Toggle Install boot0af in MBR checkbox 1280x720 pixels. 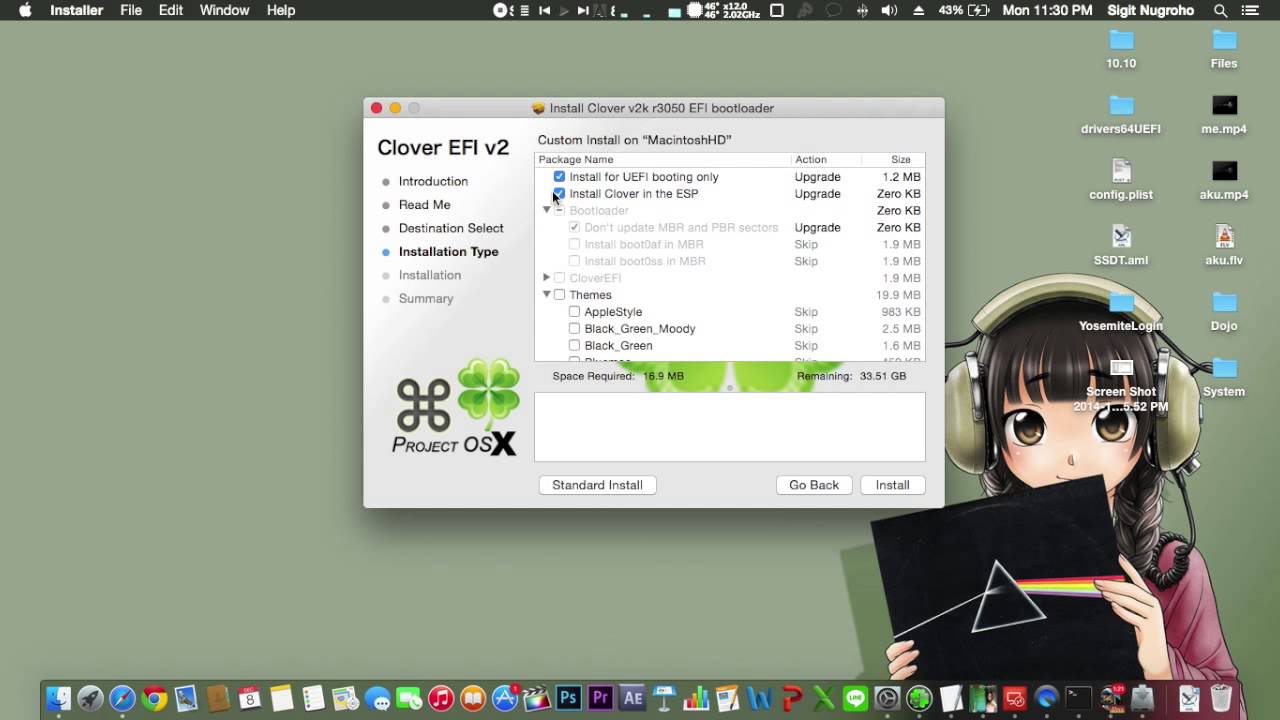[574, 245]
